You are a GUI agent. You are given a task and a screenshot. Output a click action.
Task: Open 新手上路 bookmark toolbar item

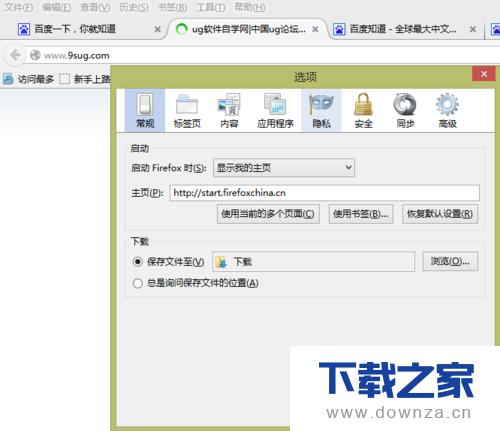[x=85, y=79]
